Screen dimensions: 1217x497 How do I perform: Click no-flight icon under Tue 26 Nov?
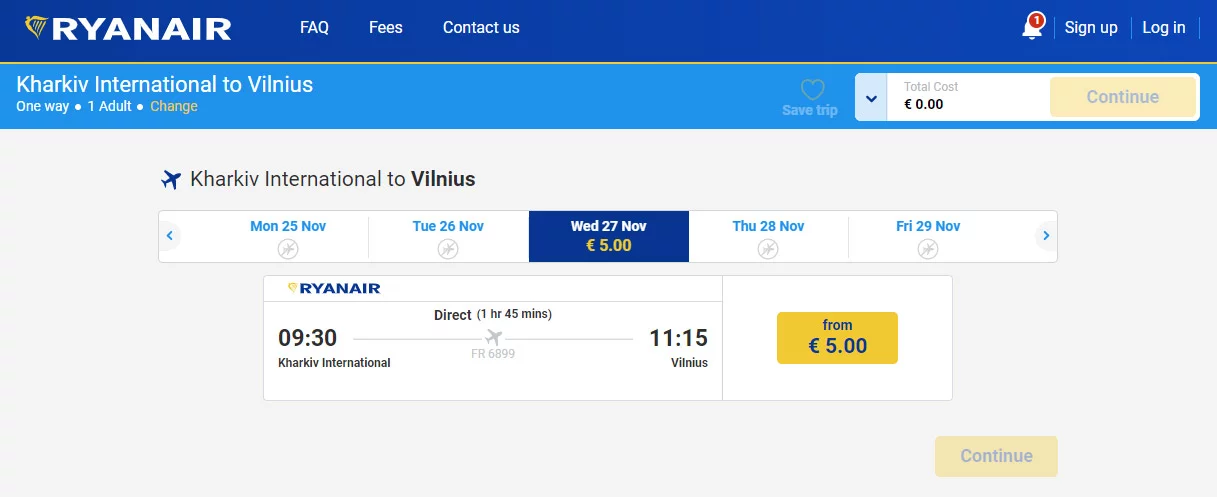[x=448, y=249]
